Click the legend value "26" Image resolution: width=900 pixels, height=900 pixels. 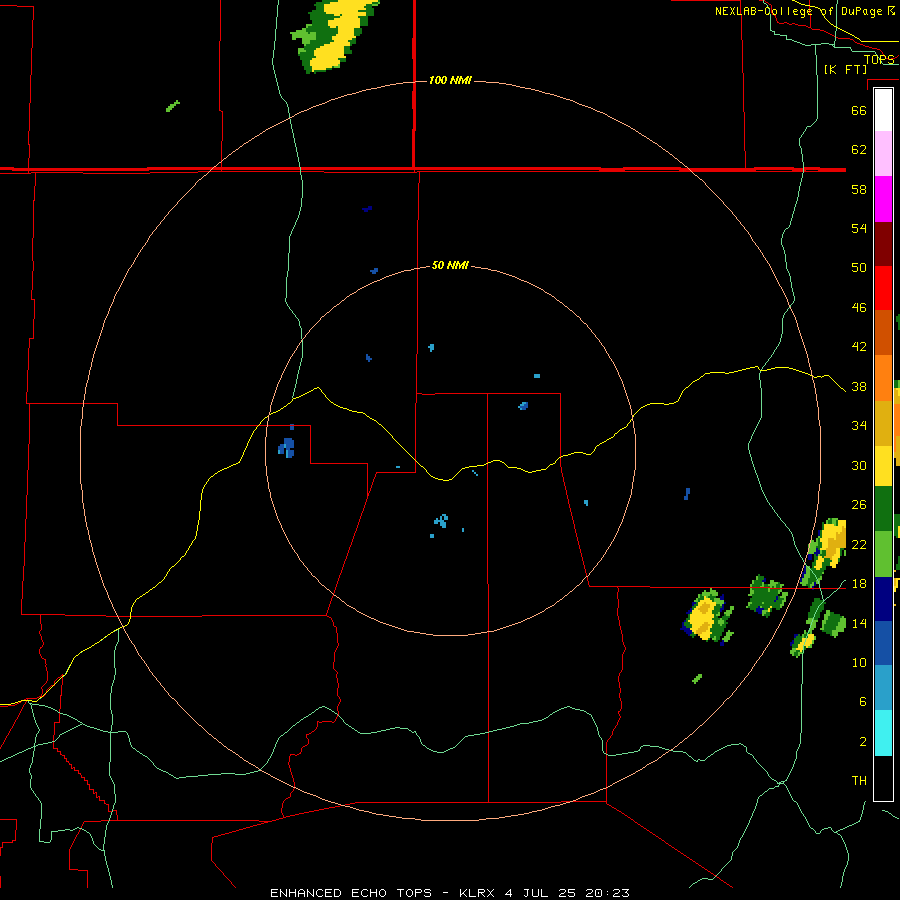click(x=859, y=505)
